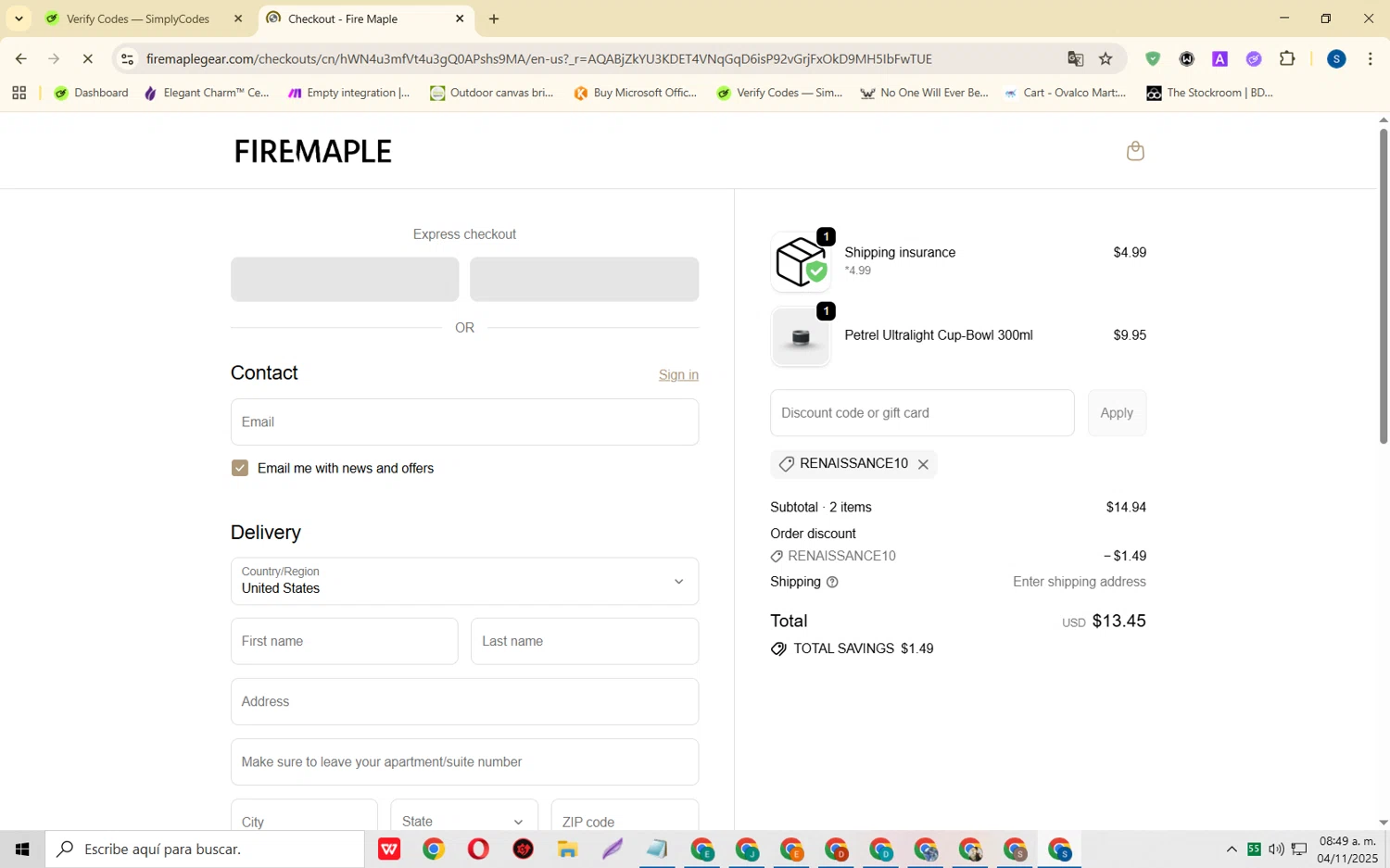
Task: Open the Dashboard bookmark
Action: 92,93
